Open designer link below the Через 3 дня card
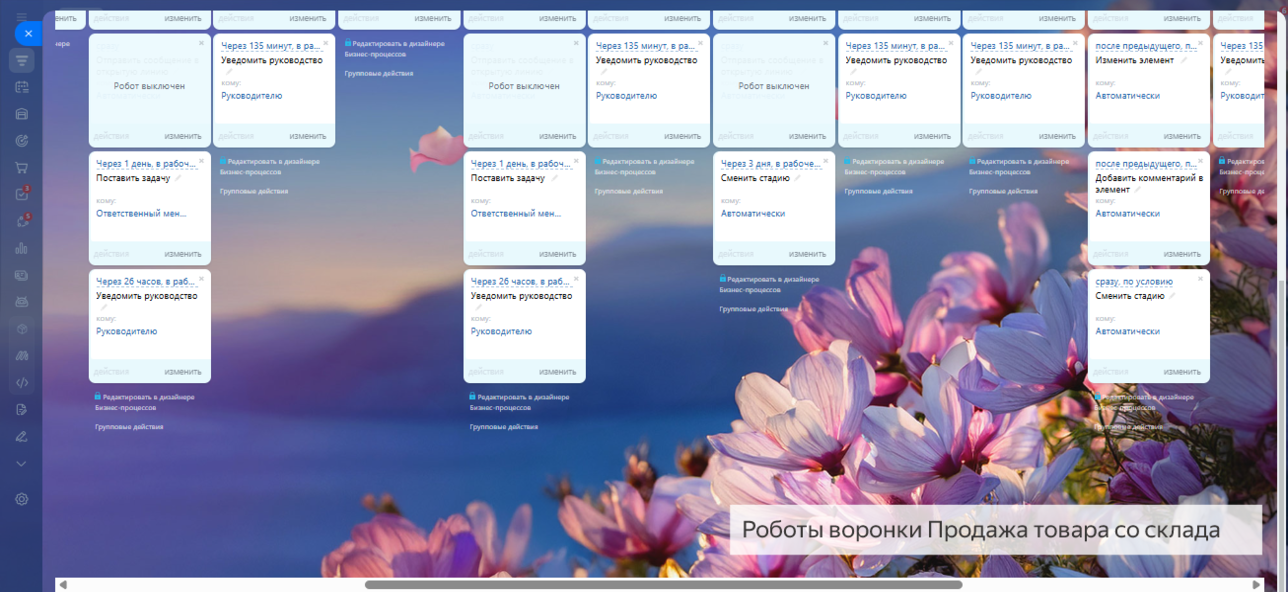The height and width of the screenshot is (592, 1288). point(769,284)
